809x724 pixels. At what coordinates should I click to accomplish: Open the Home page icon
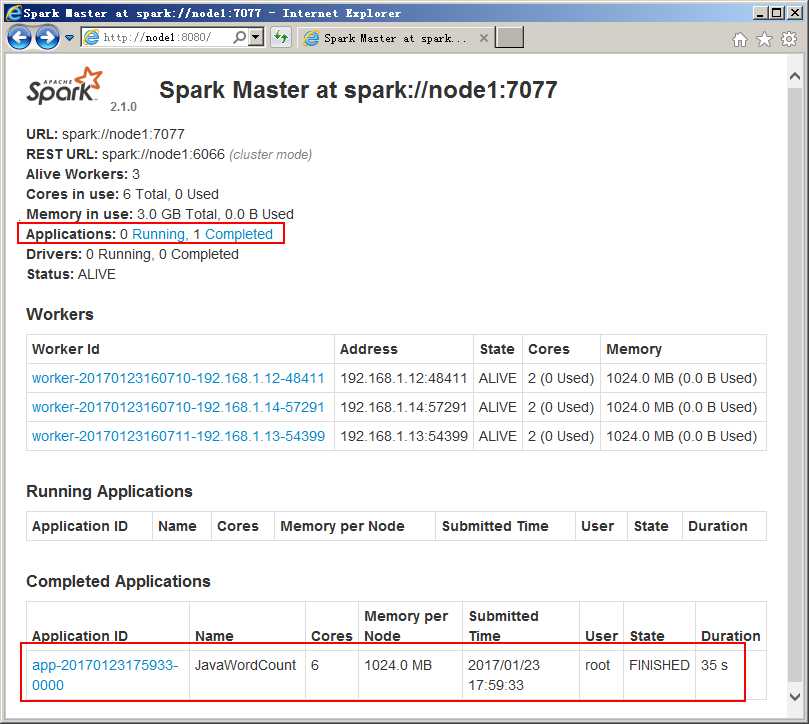(740, 39)
